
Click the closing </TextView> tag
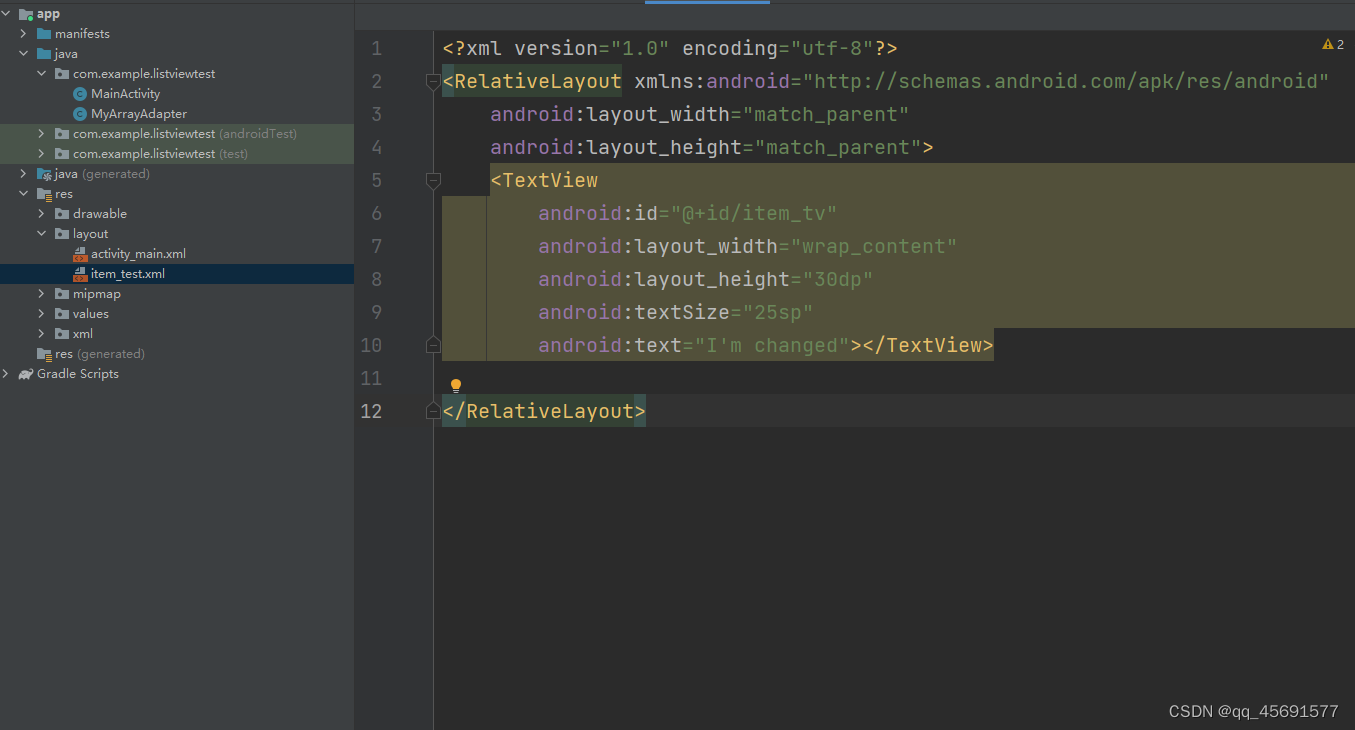tap(927, 345)
